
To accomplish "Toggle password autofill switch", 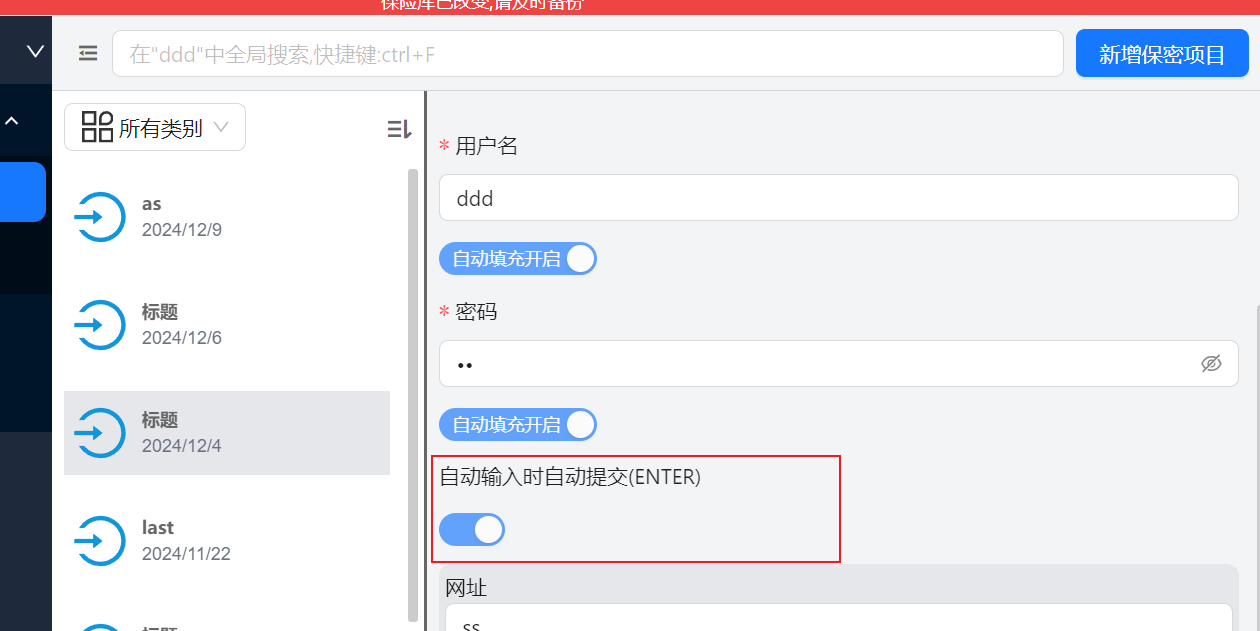I will click(517, 425).
